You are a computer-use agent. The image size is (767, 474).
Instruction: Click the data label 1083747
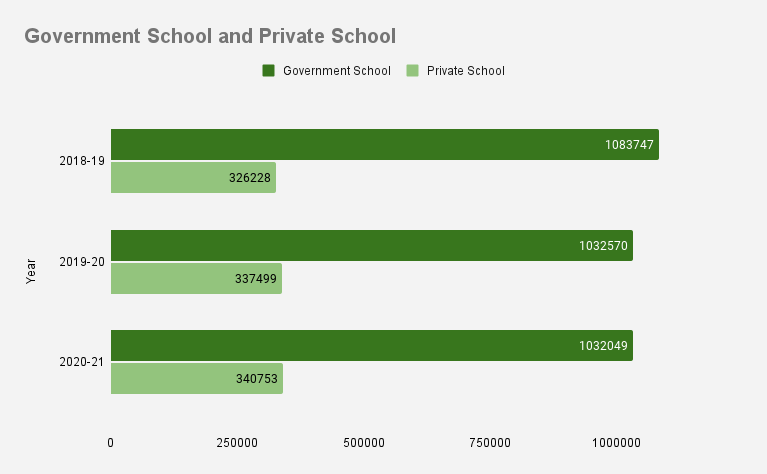(x=629, y=145)
